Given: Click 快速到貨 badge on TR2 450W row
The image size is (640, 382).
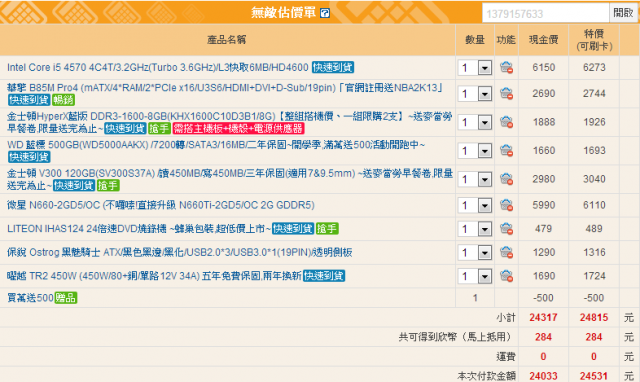Looking at the screenshot, I should (x=324, y=276).
